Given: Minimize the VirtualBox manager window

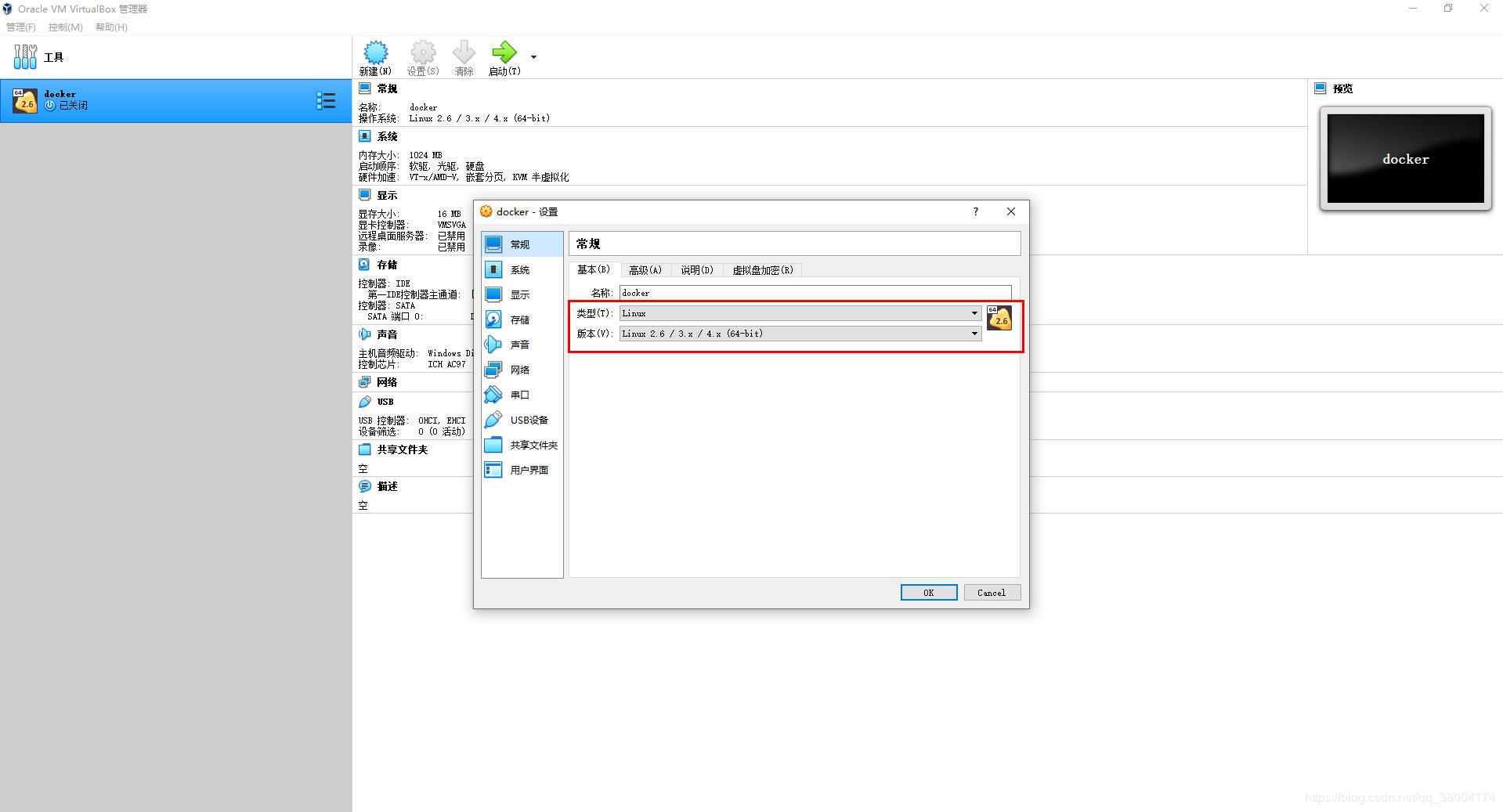Looking at the screenshot, I should click(1413, 9).
